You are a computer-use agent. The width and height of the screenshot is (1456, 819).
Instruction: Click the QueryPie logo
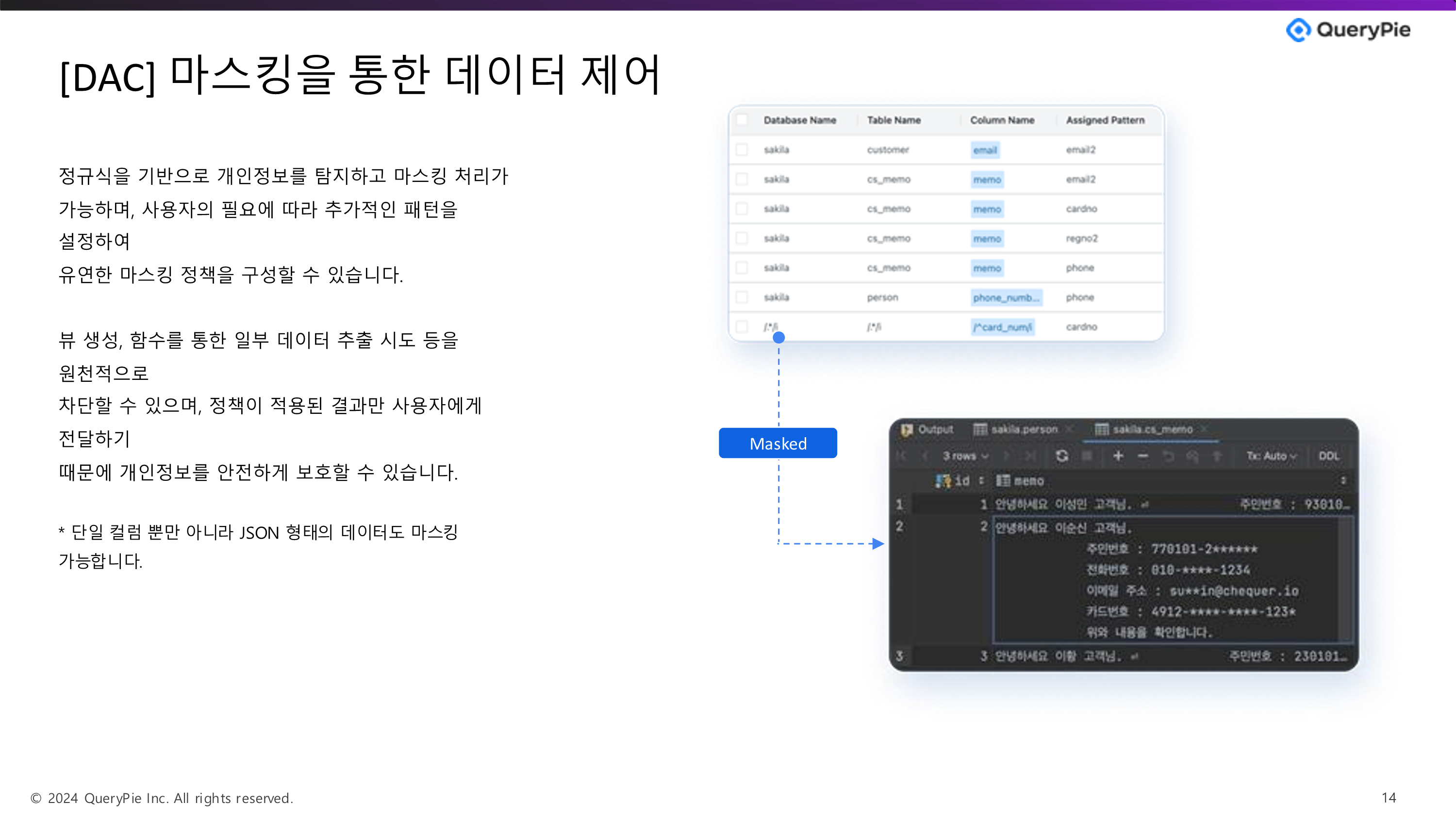pos(1348,30)
